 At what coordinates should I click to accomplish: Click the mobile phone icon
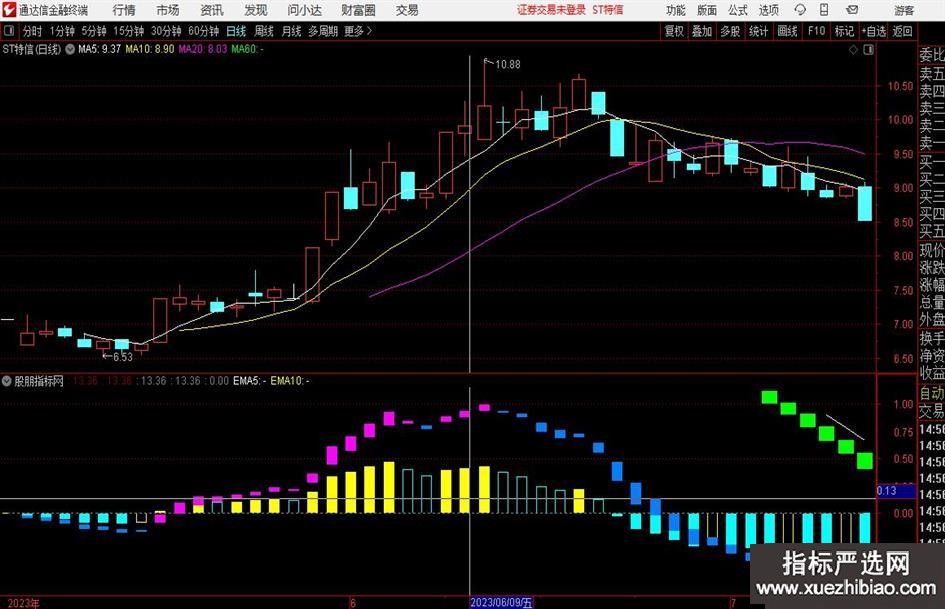pos(824,10)
